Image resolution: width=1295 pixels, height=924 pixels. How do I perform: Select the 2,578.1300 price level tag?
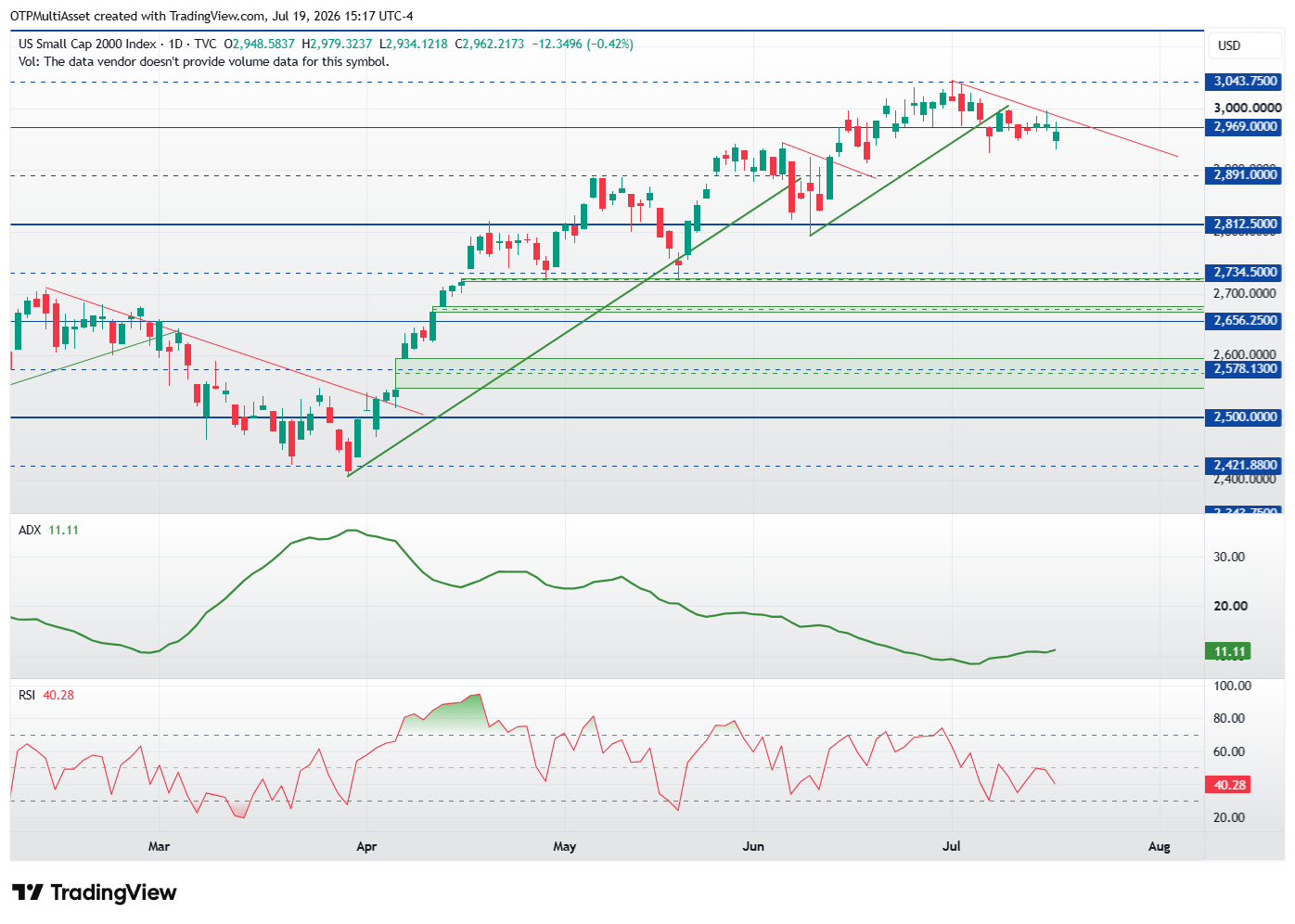tap(1244, 369)
